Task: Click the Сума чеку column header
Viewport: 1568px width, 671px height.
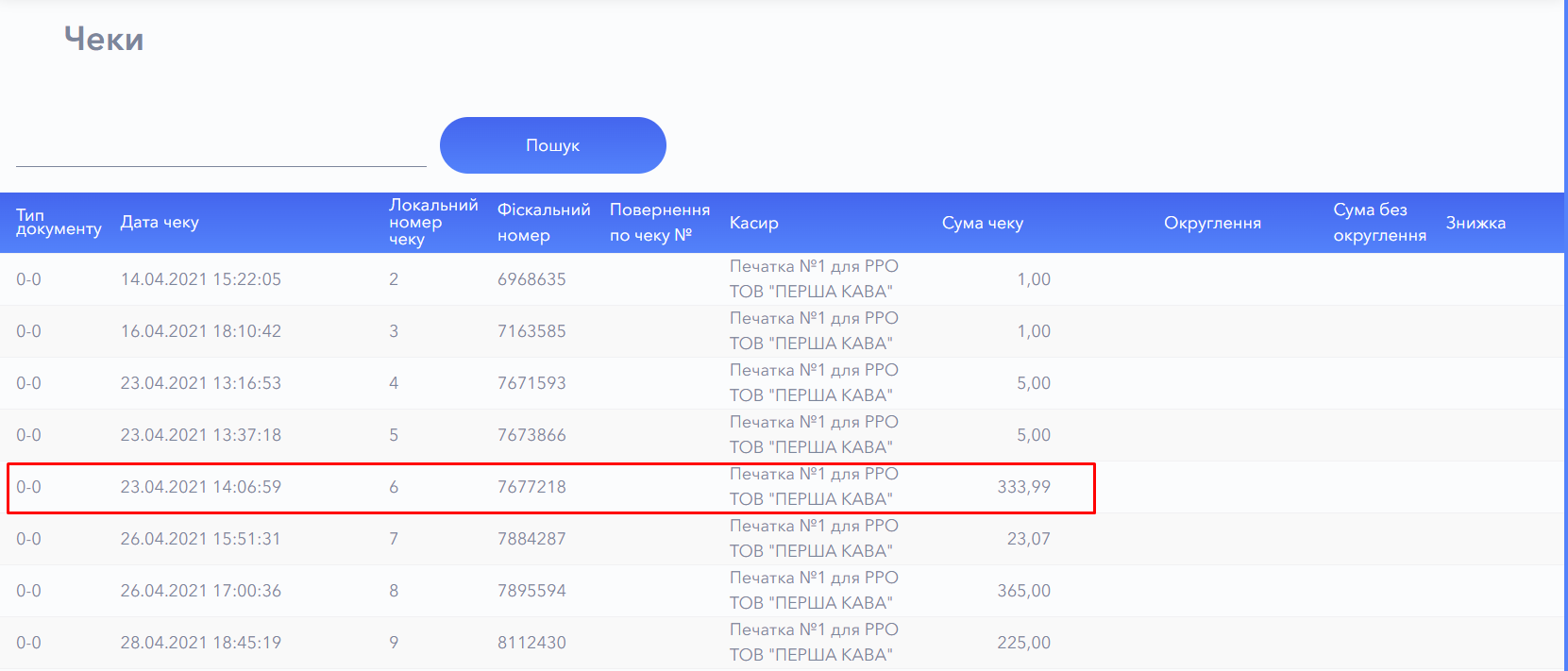Action: pyautogui.click(x=982, y=223)
